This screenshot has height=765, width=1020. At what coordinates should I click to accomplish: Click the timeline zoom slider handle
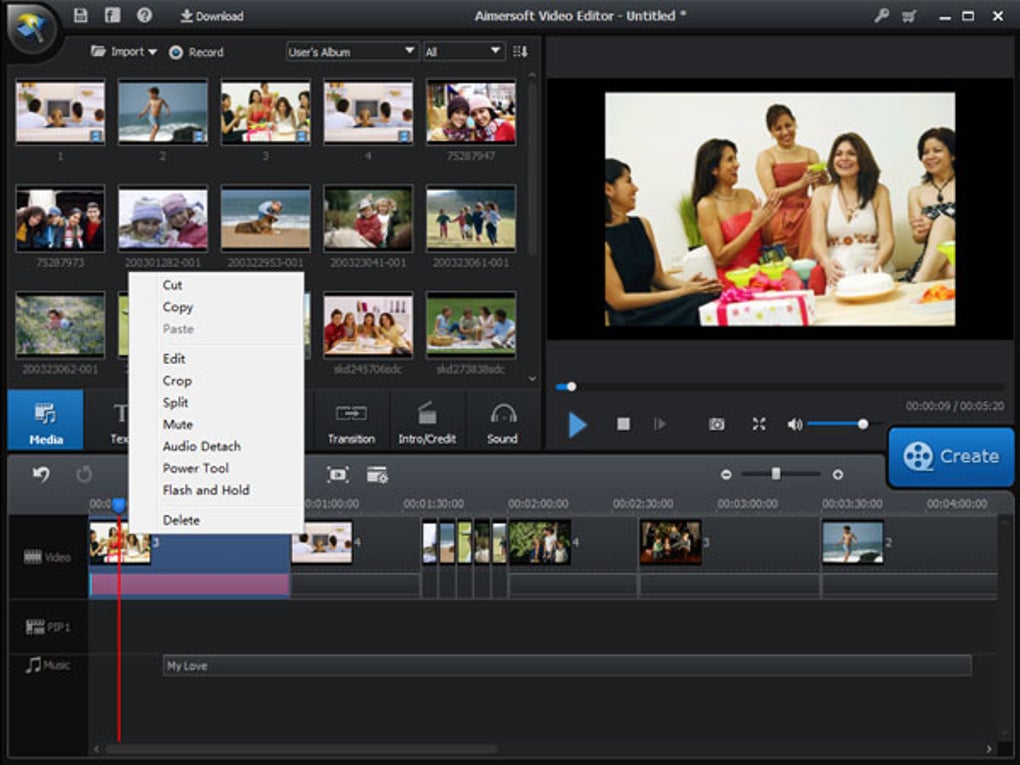[x=776, y=474]
